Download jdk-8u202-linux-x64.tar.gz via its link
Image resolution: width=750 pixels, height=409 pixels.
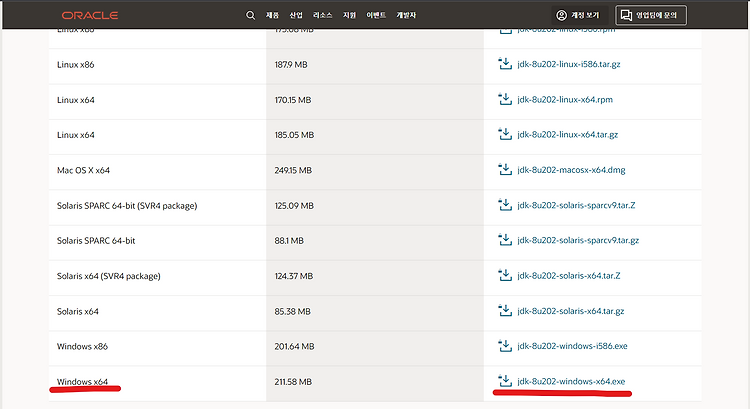pos(568,134)
